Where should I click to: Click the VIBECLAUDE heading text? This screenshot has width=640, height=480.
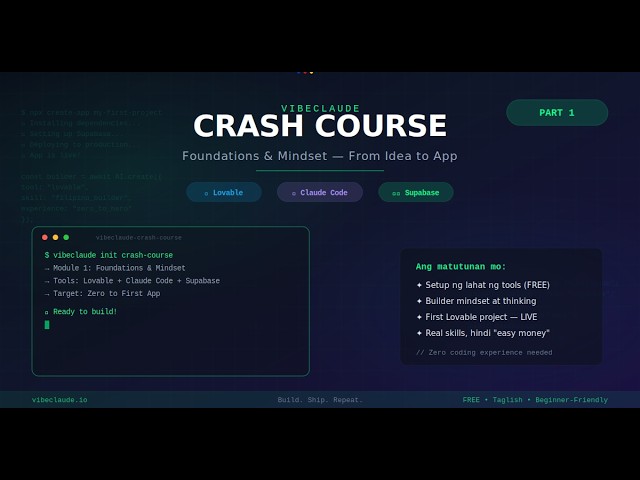(x=320, y=108)
